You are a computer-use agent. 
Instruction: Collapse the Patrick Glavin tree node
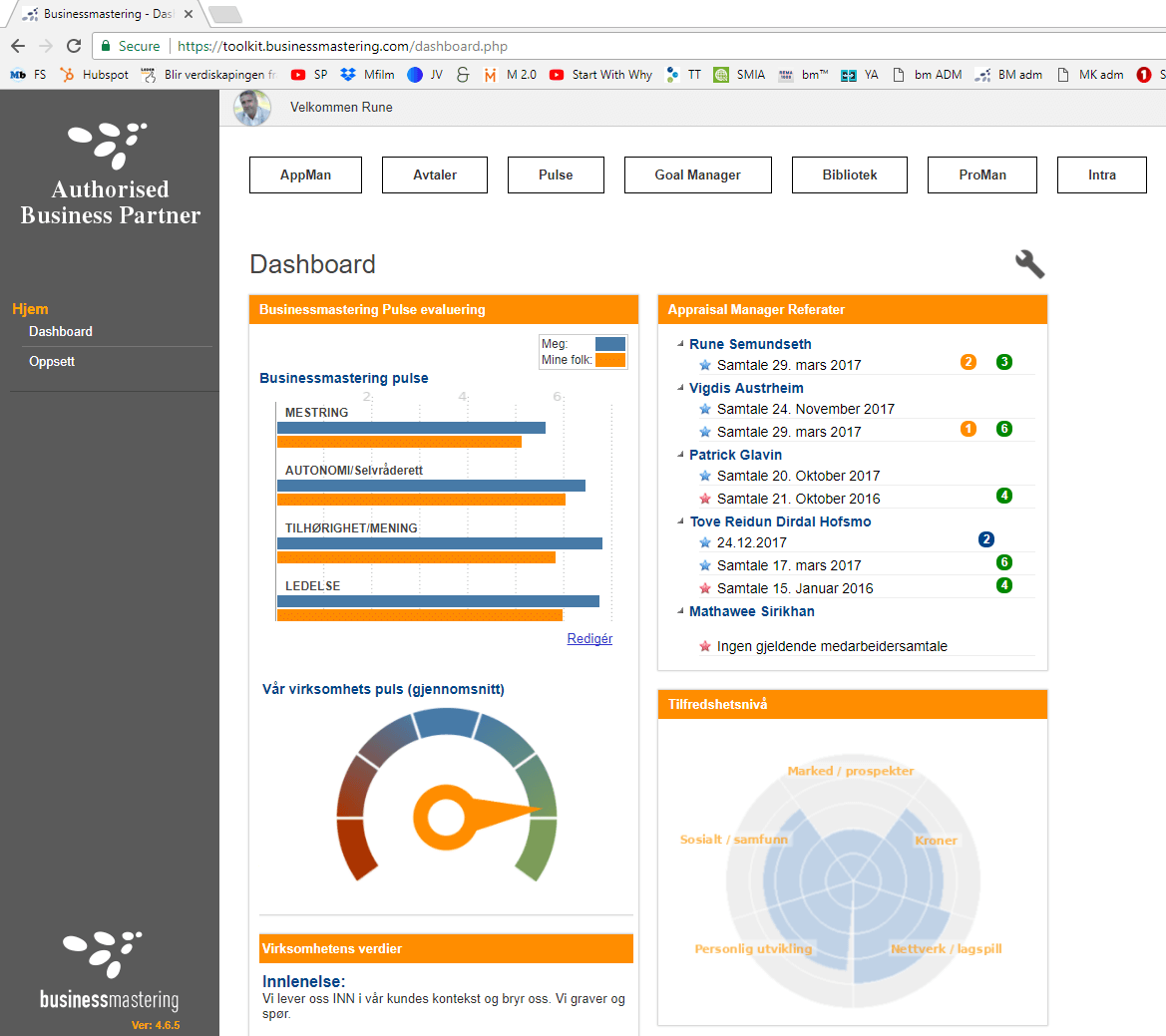(x=680, y=454)
